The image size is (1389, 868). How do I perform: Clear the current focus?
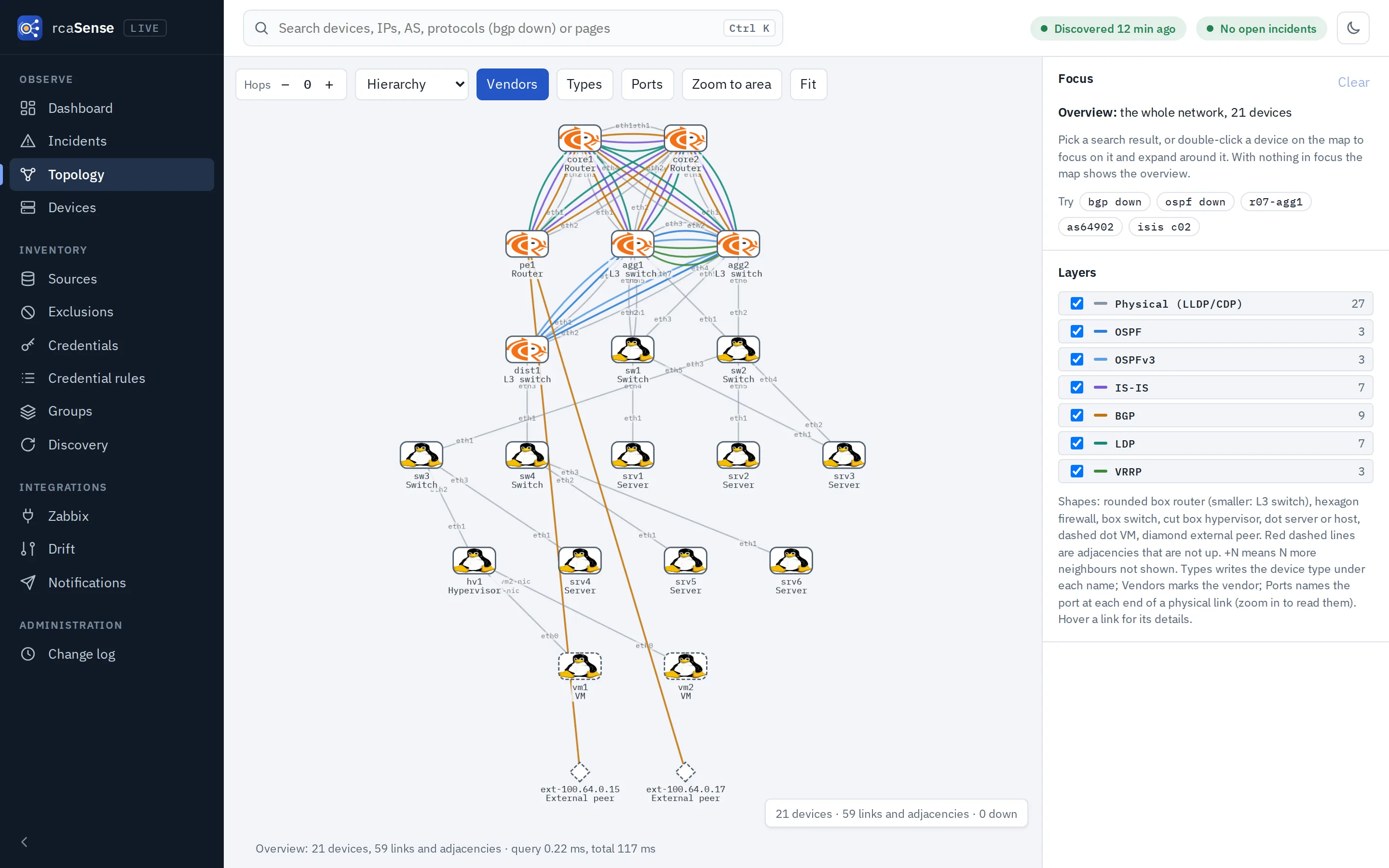pos(1353,82)
